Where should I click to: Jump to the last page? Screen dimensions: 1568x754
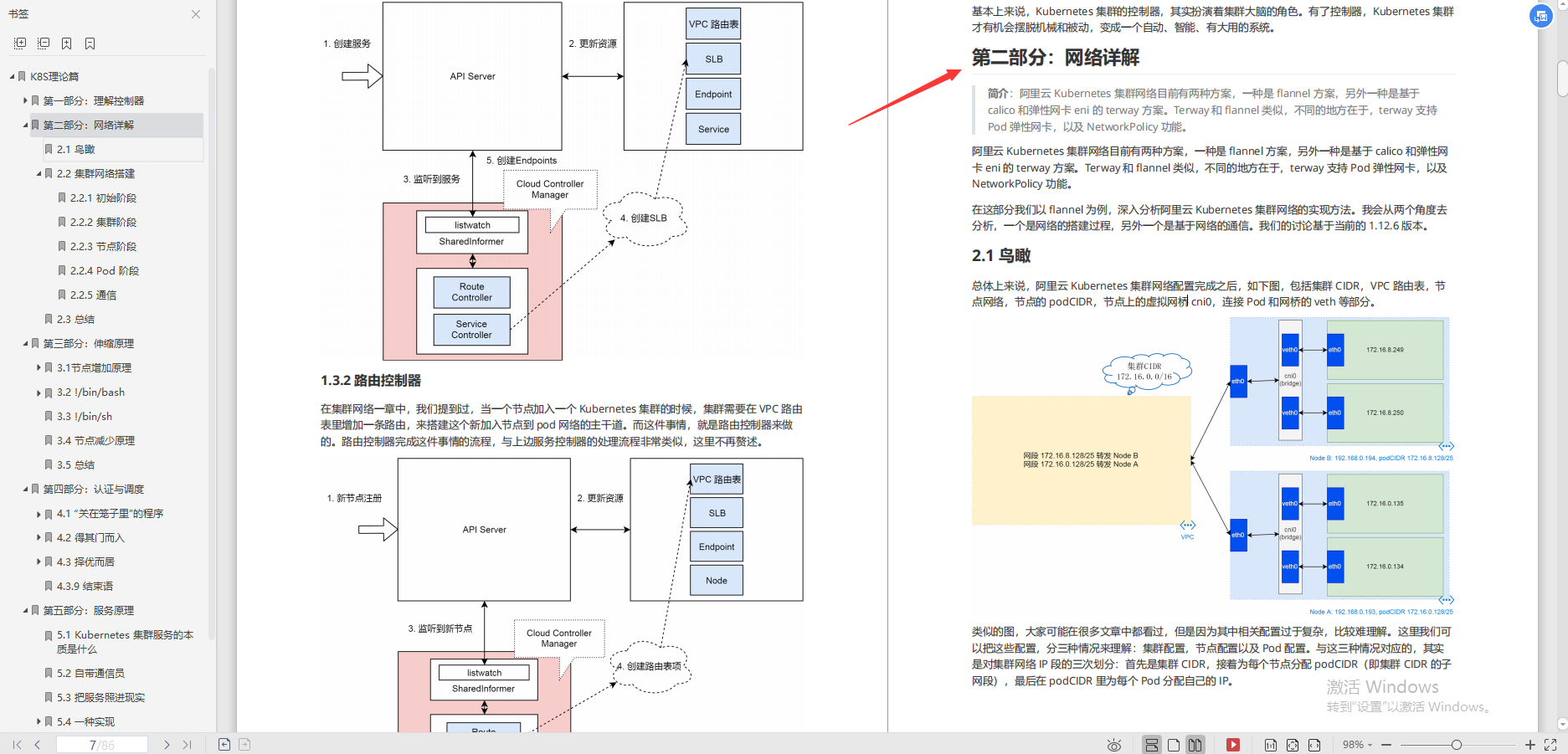coord(187,745)
